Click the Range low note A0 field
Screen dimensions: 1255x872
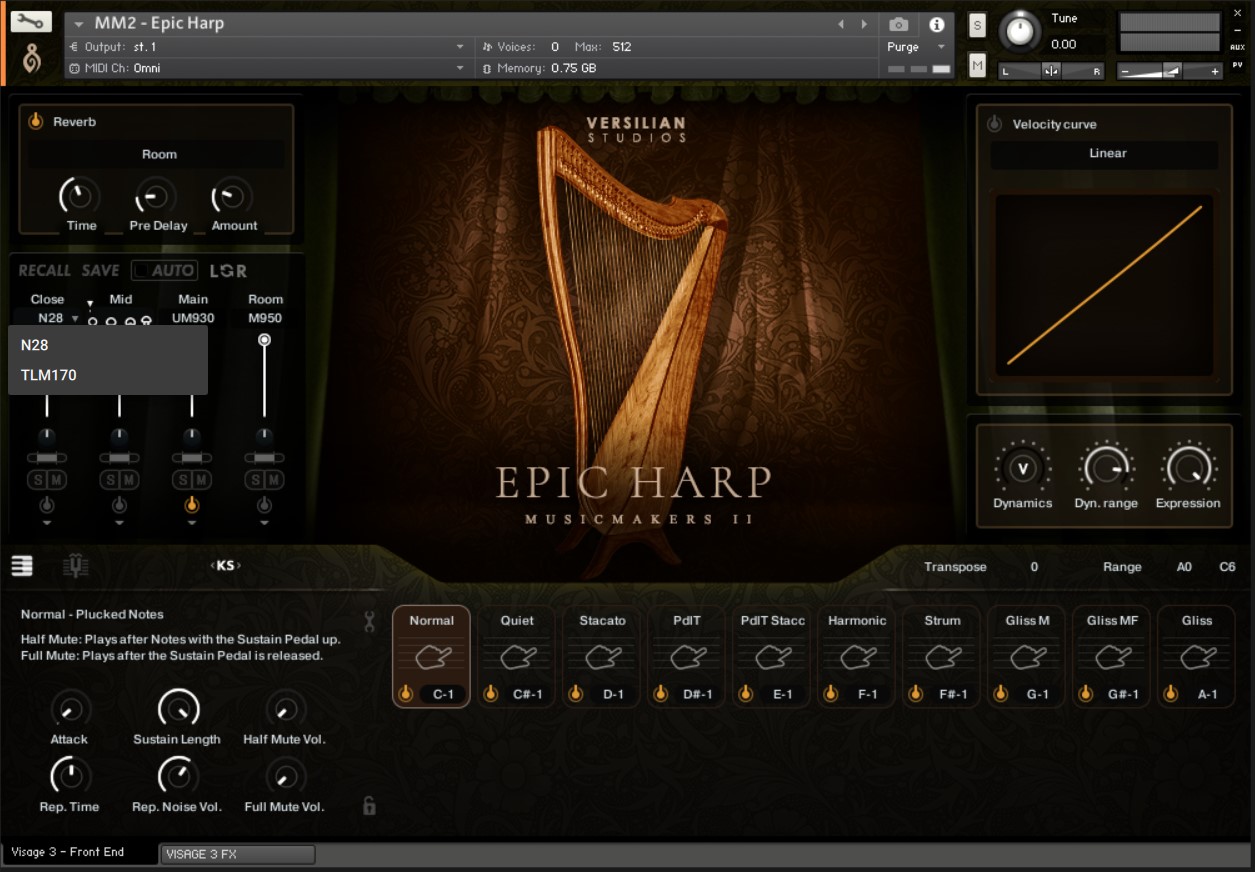click(x=1184, y=567)
